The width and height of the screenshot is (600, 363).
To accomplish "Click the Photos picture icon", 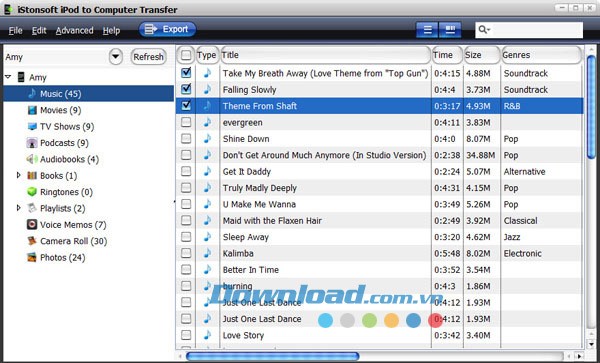I will [32, 257].
